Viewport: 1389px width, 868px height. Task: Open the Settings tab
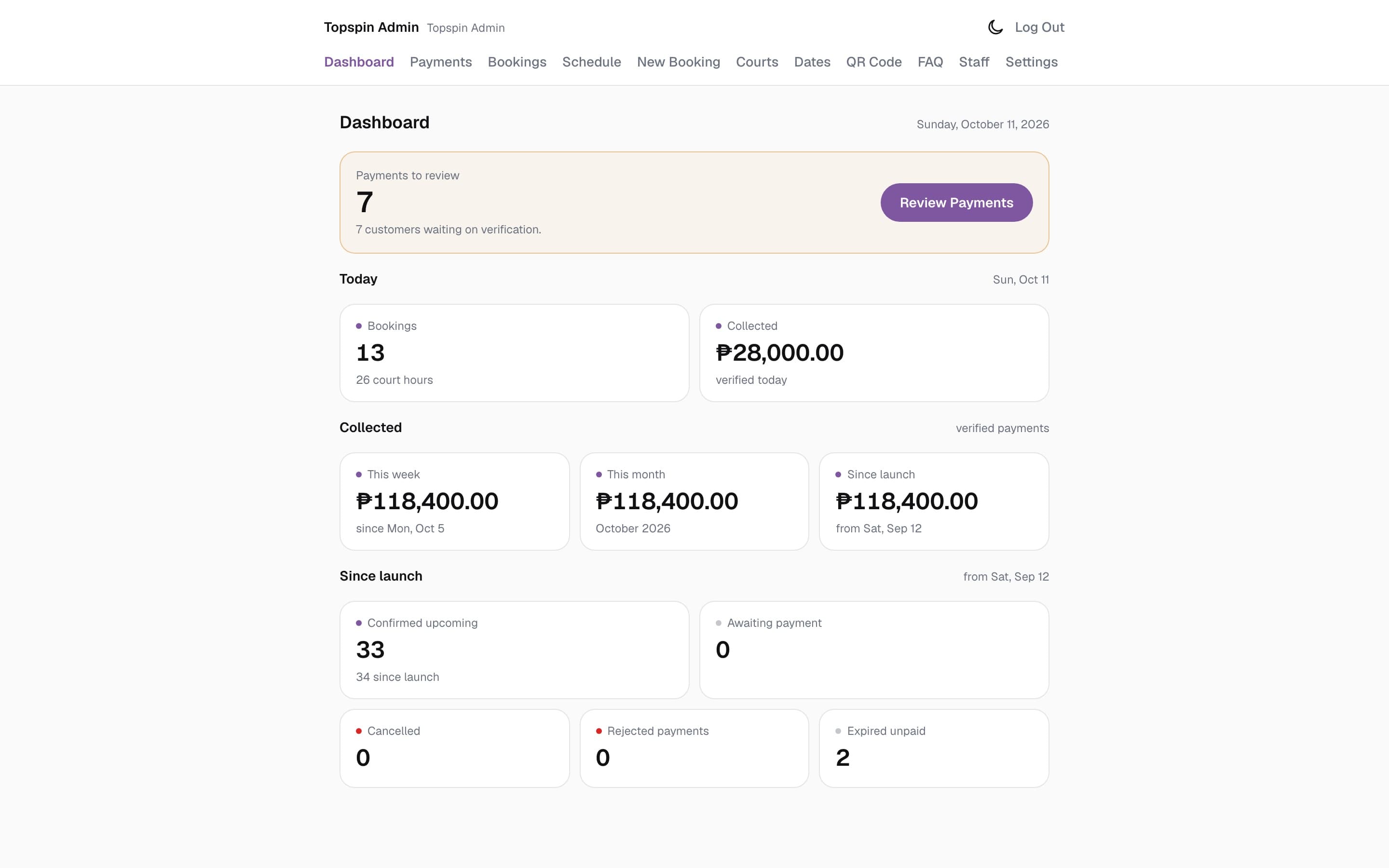coord(1032,62)
